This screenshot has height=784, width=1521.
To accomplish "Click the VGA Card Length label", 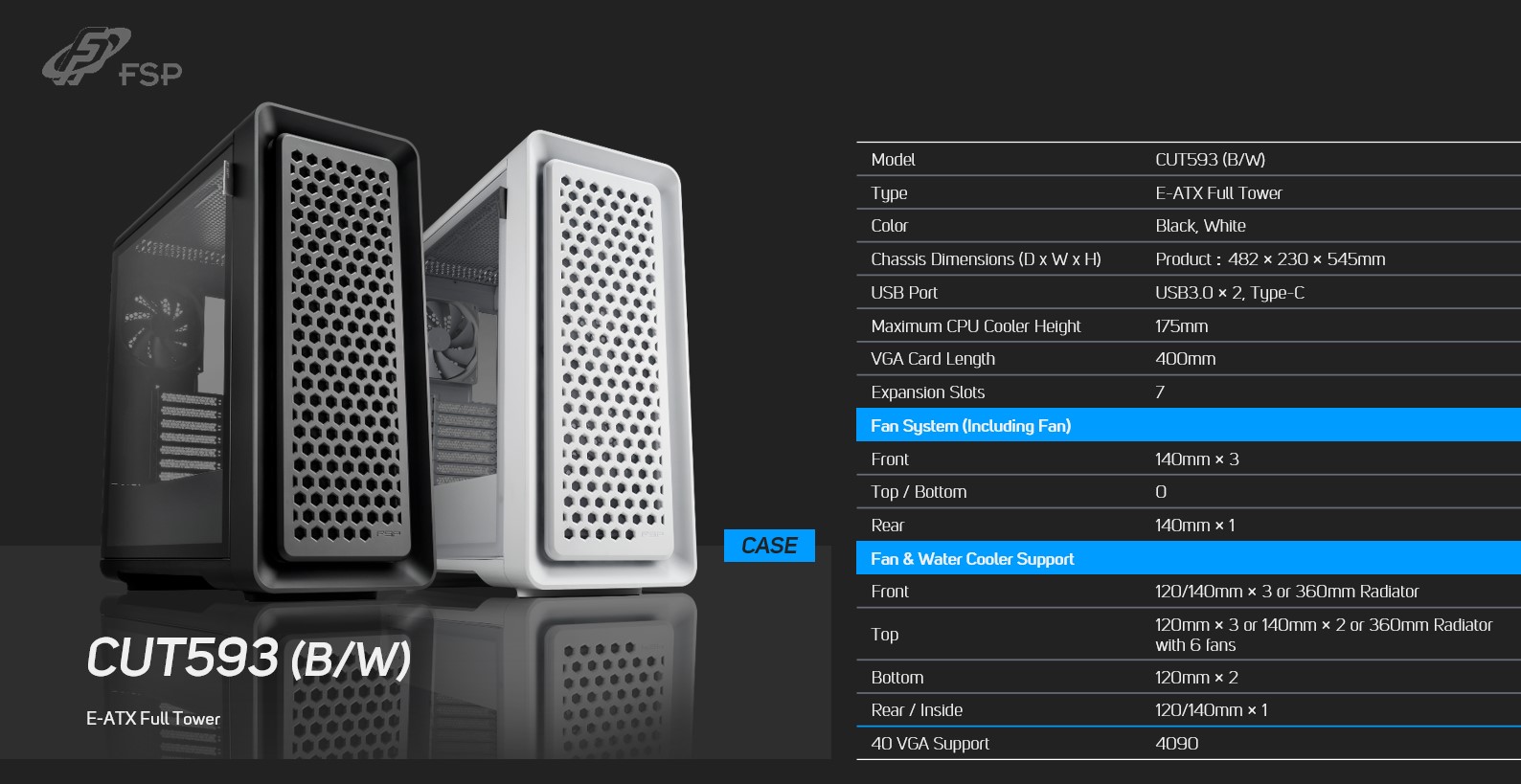I will 933,359.
